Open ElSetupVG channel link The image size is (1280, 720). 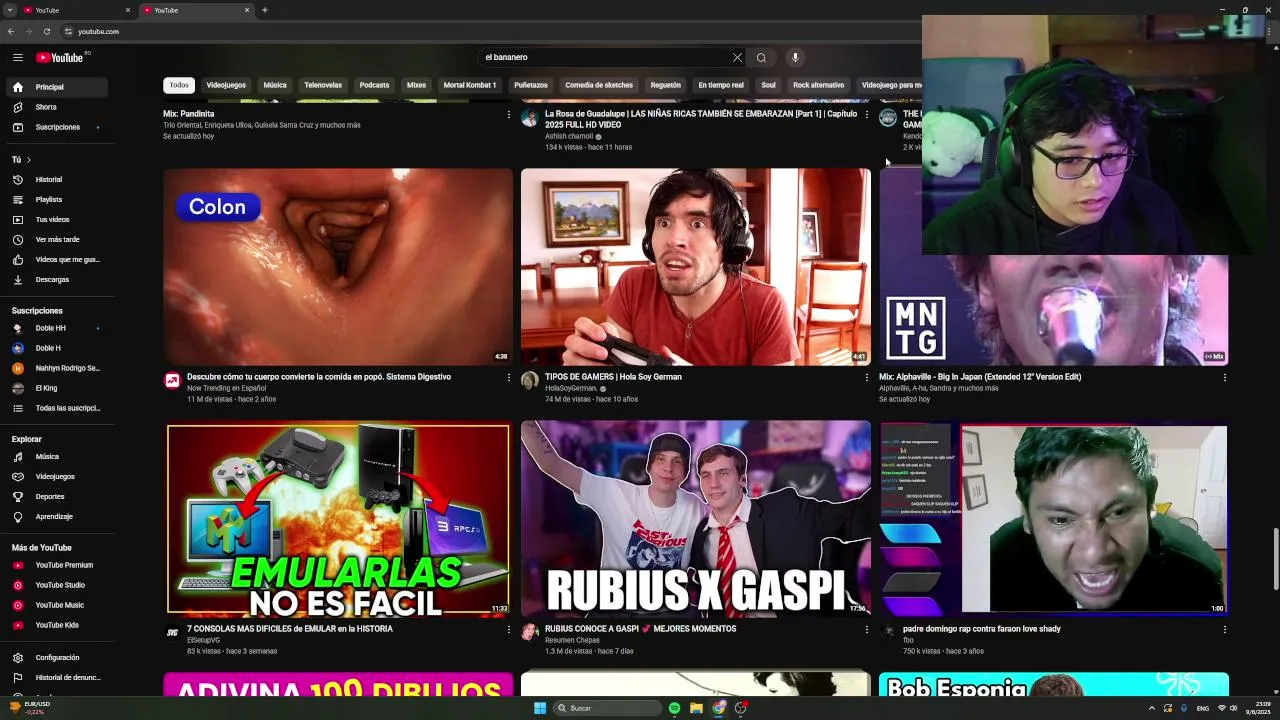click(x=203, y=640)
